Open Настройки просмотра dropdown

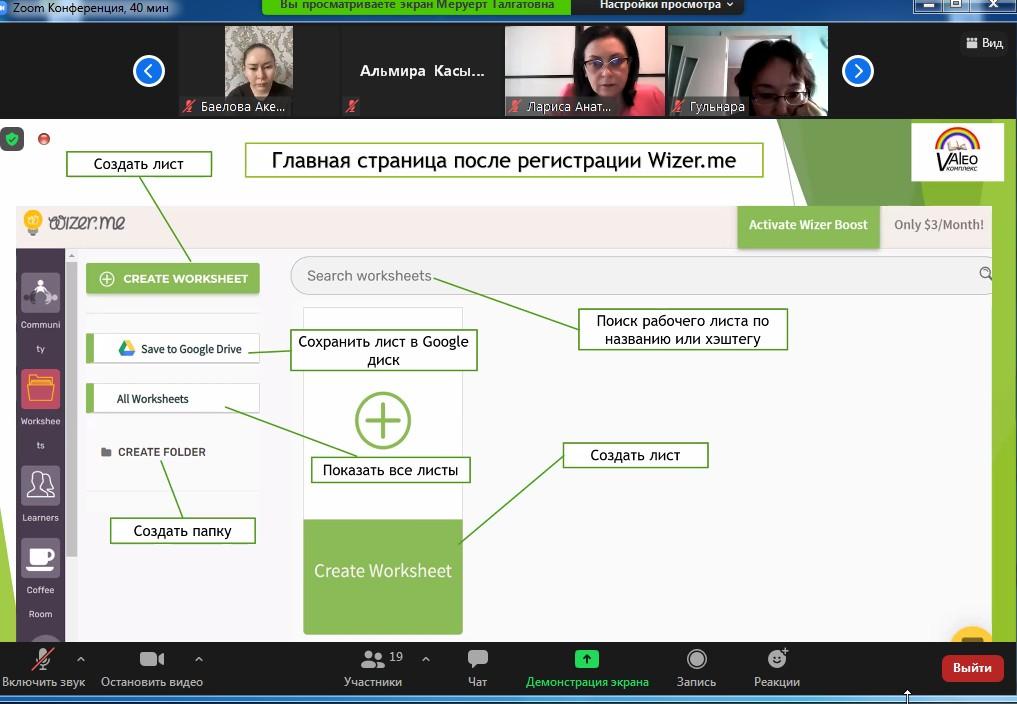coord(666,5)
